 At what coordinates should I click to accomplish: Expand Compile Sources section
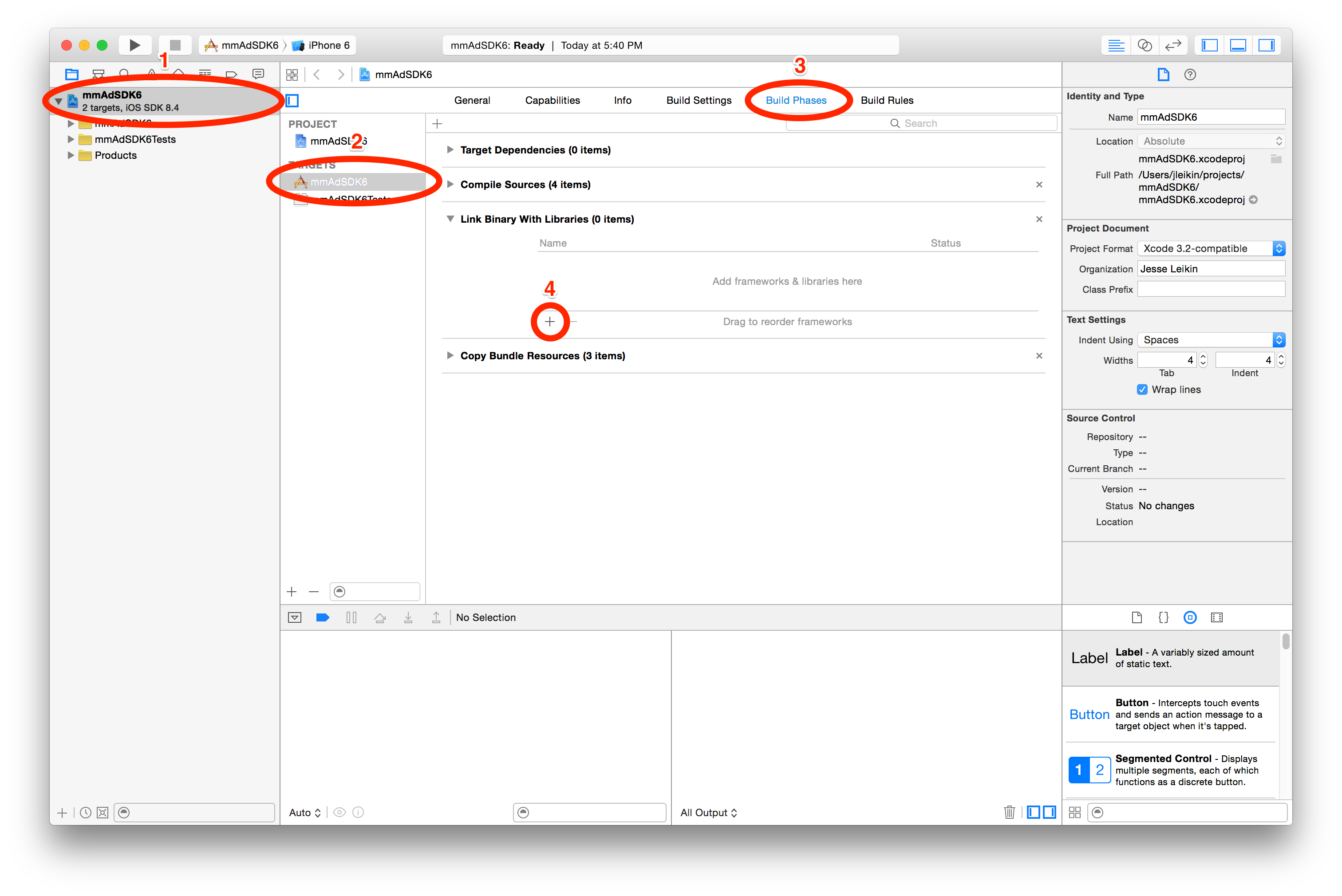pyautogui.click(x=450, y=185)
